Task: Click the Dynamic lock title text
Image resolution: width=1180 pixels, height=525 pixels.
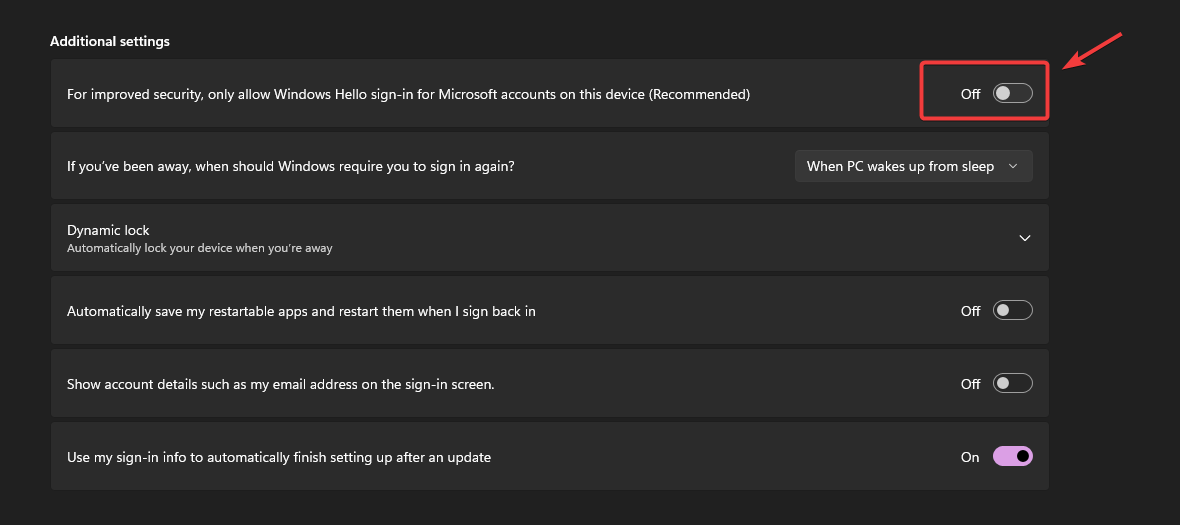Action: click(108, 230)
